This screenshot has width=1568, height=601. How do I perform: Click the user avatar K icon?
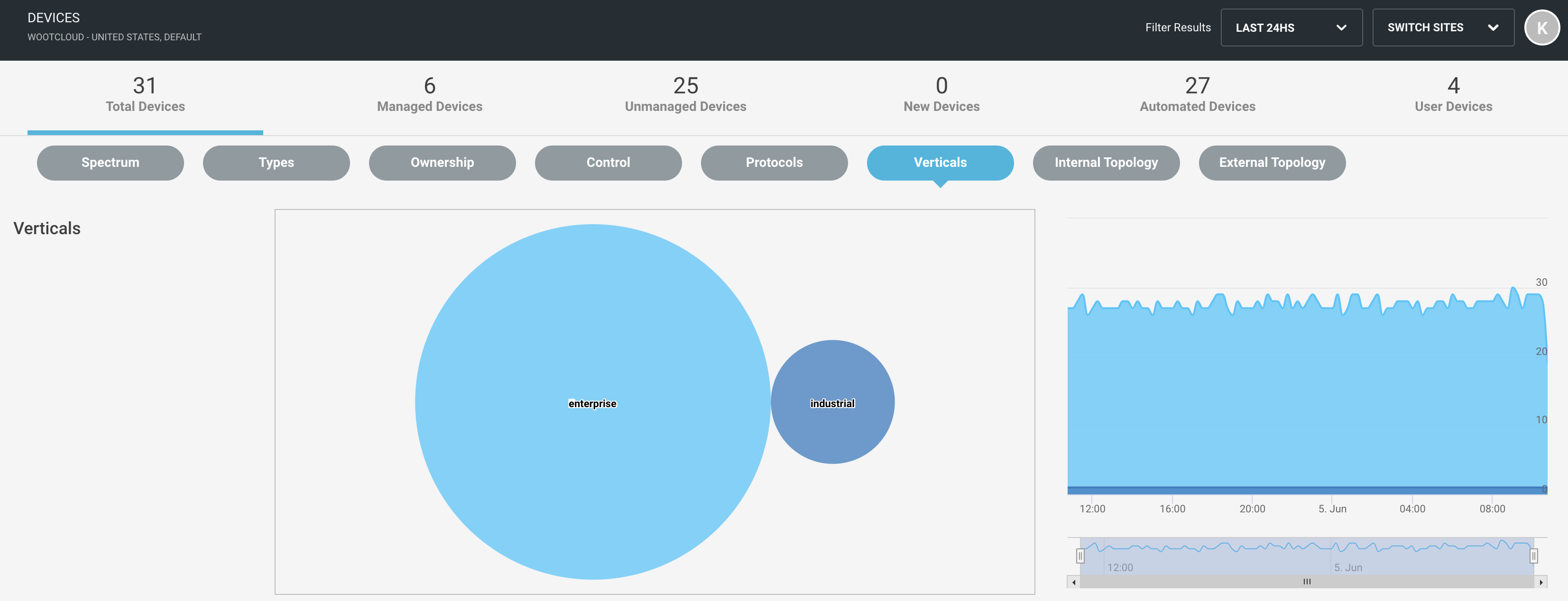(x=1542, y=27)
